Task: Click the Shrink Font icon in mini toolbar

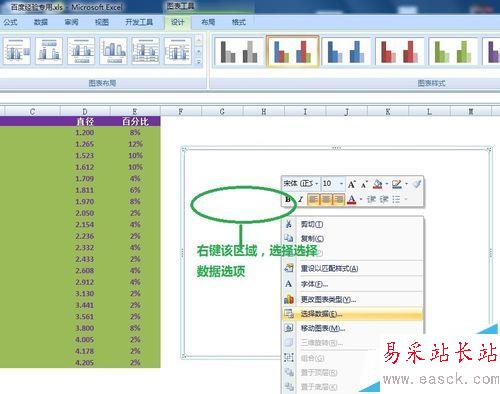Action: coord(364,184)
